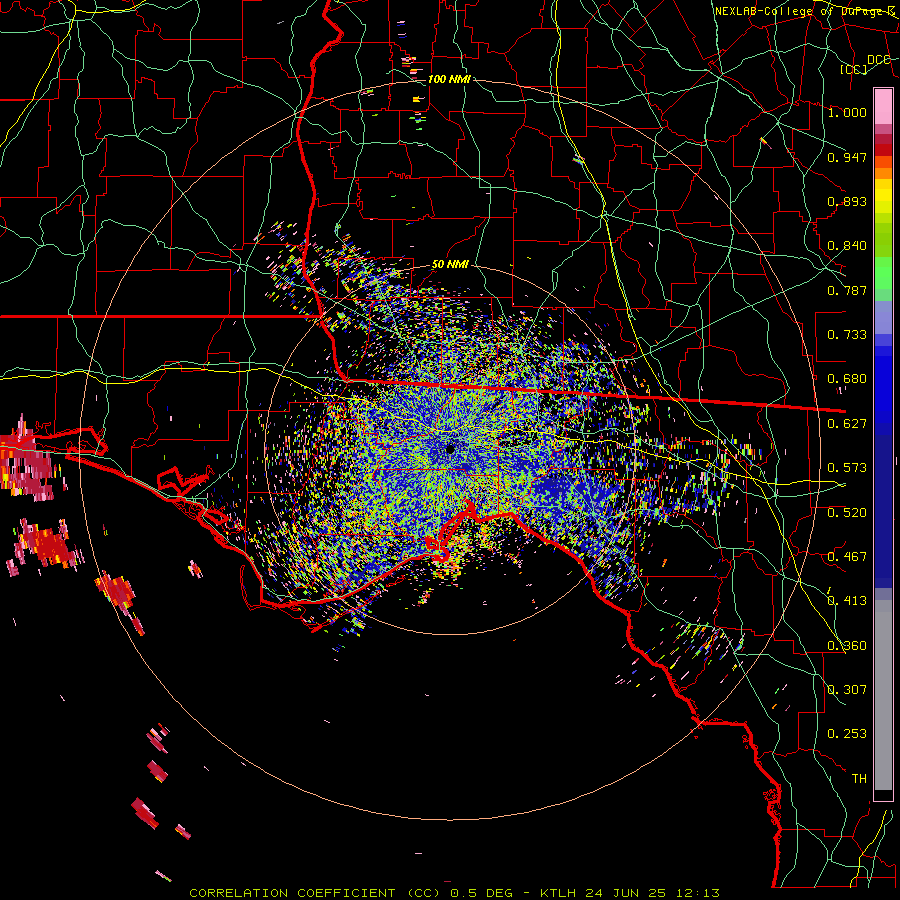Select the 0.467 scale value
The image size is (900, 900).
point(847,557)
